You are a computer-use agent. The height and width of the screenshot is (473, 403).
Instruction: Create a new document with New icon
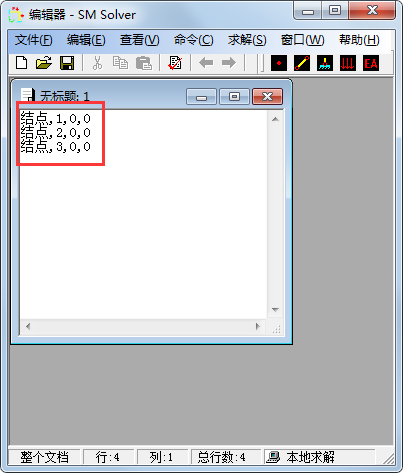(22, 63)
